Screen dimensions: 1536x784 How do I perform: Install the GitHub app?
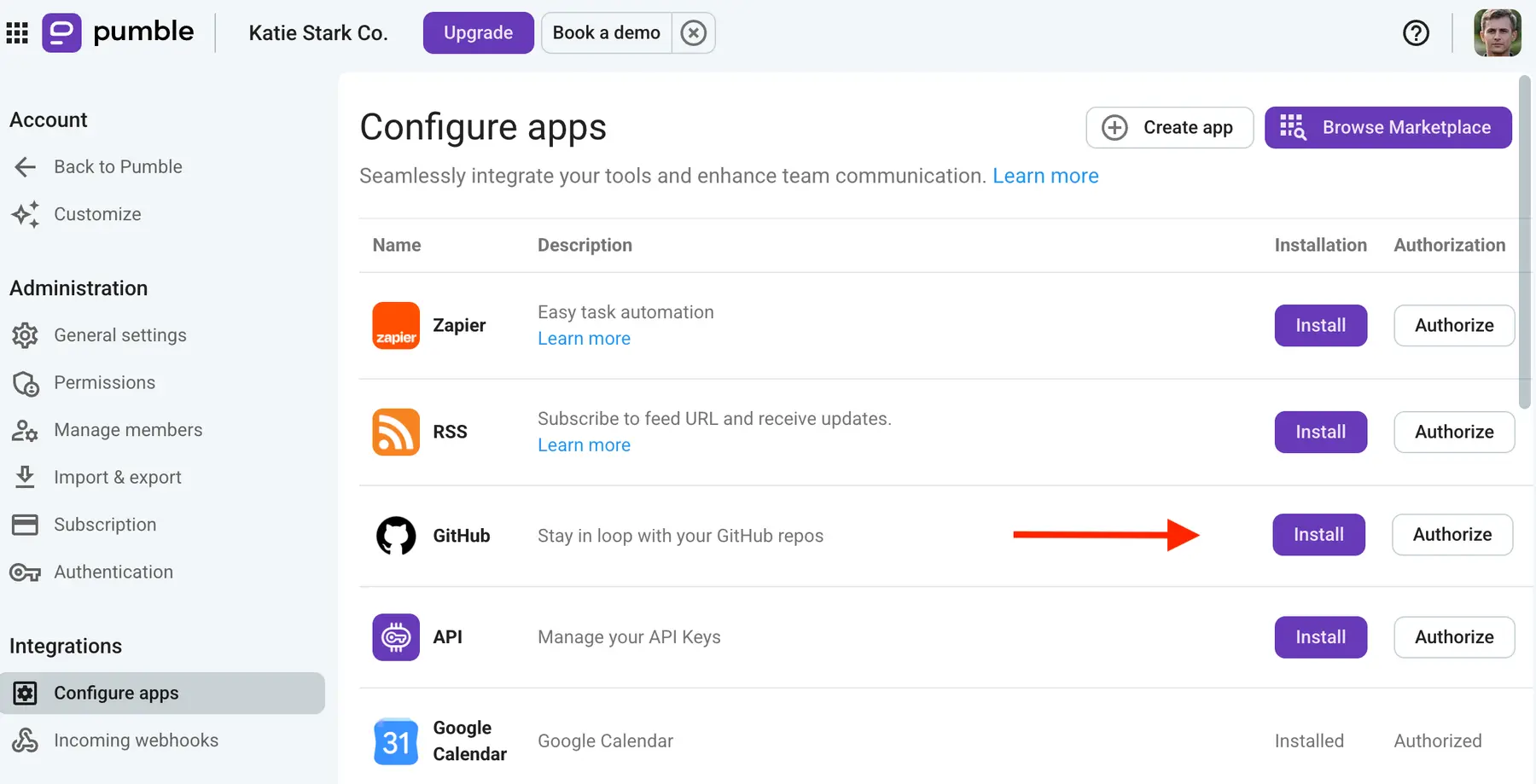tap(1318, 535)
